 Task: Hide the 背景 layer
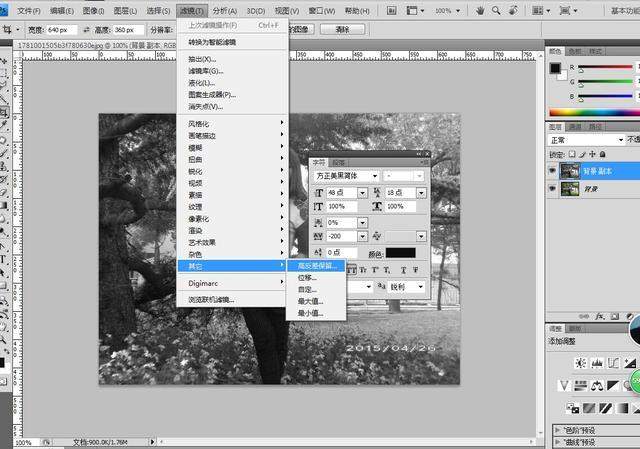coord(552,188)
